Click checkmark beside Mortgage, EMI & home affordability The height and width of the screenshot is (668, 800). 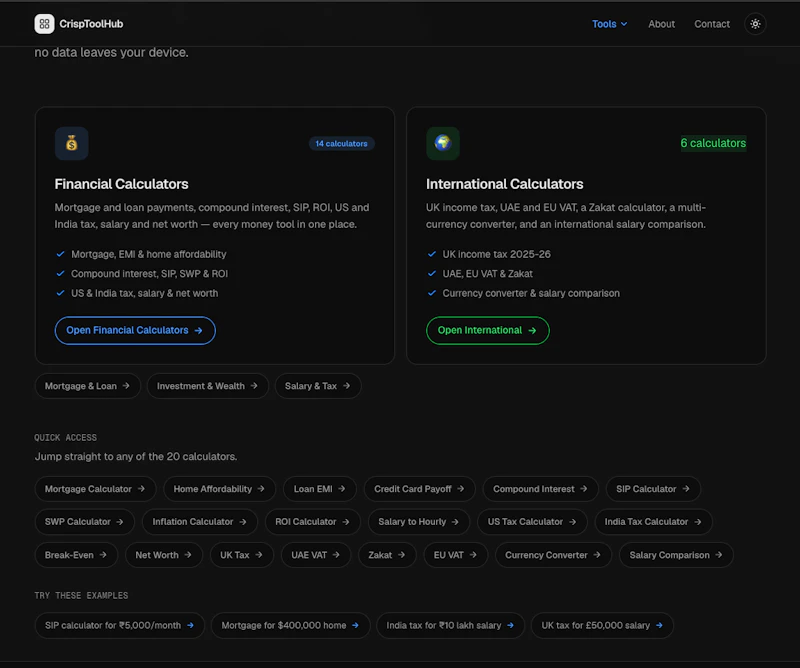60,254
